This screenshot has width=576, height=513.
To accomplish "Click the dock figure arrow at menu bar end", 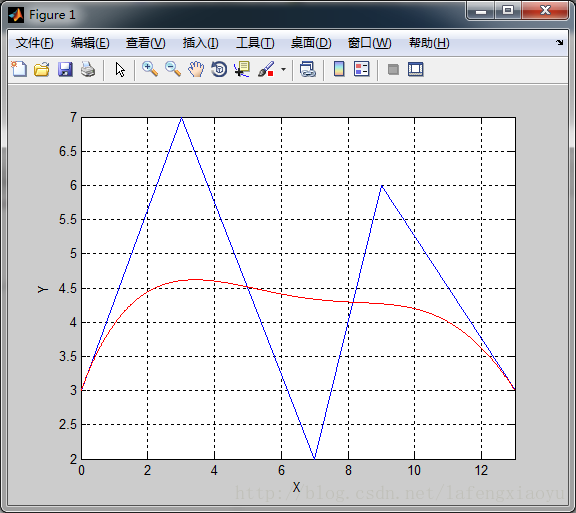I will (559, 43).
